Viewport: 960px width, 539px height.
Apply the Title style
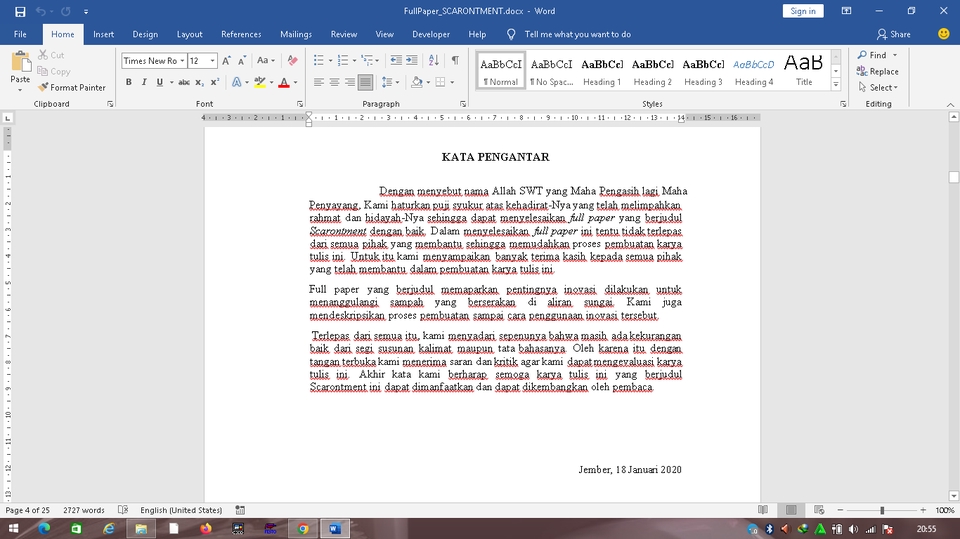[x=804, y=70]
